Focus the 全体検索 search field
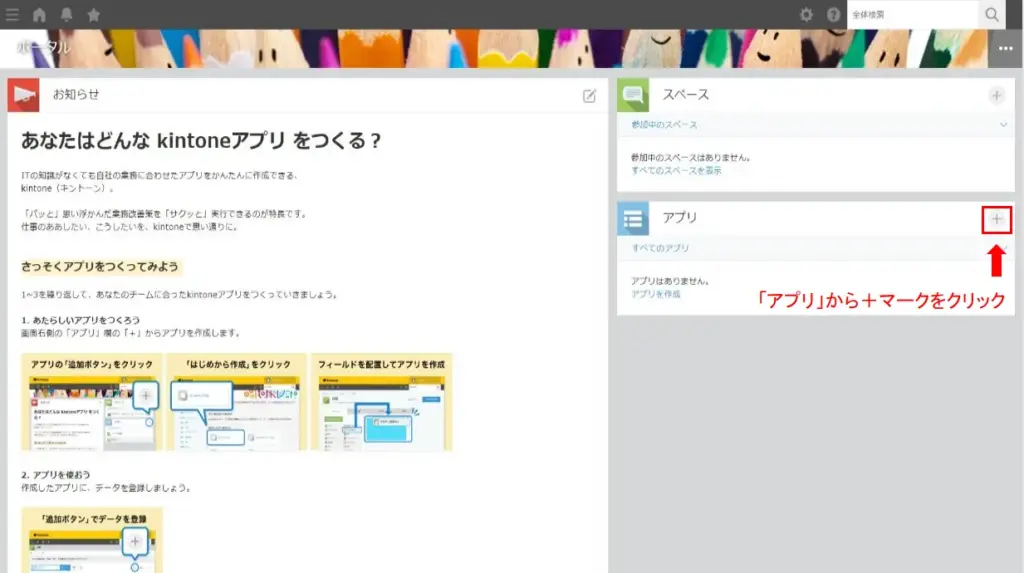Image resolution: width=1024 pixels, height=573 pixels. tap(913, 14)
